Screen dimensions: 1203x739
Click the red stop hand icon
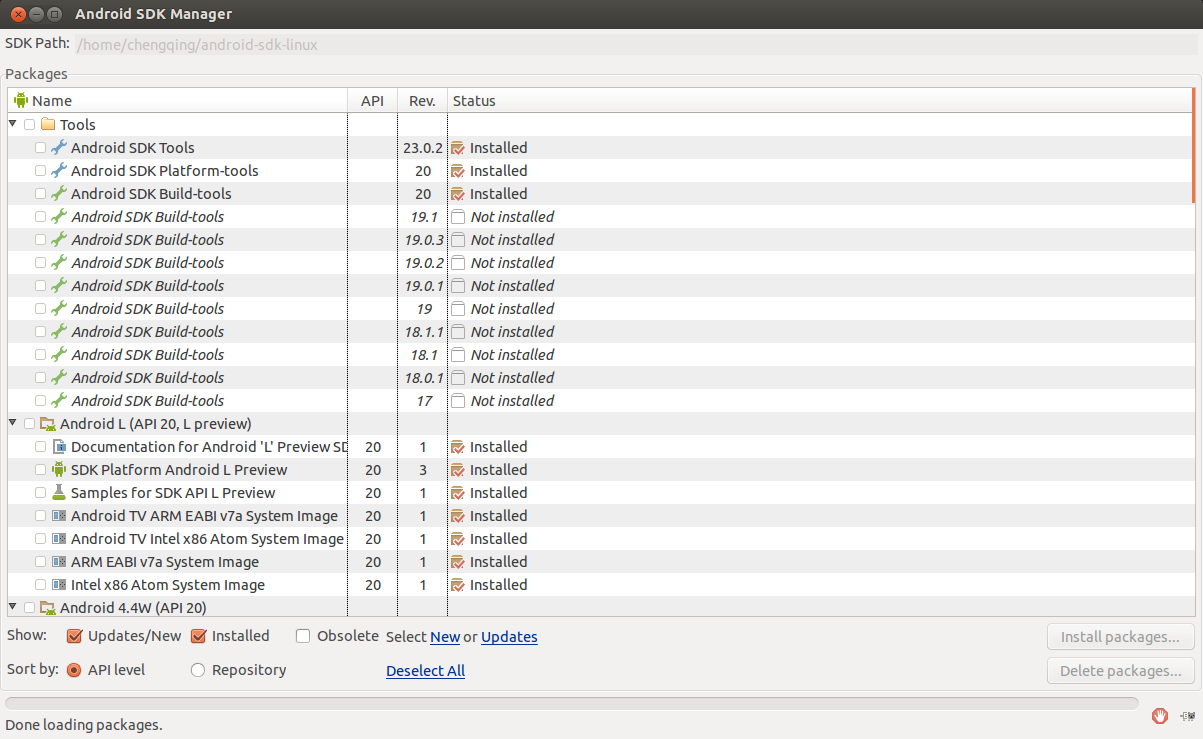(1160, 715)
